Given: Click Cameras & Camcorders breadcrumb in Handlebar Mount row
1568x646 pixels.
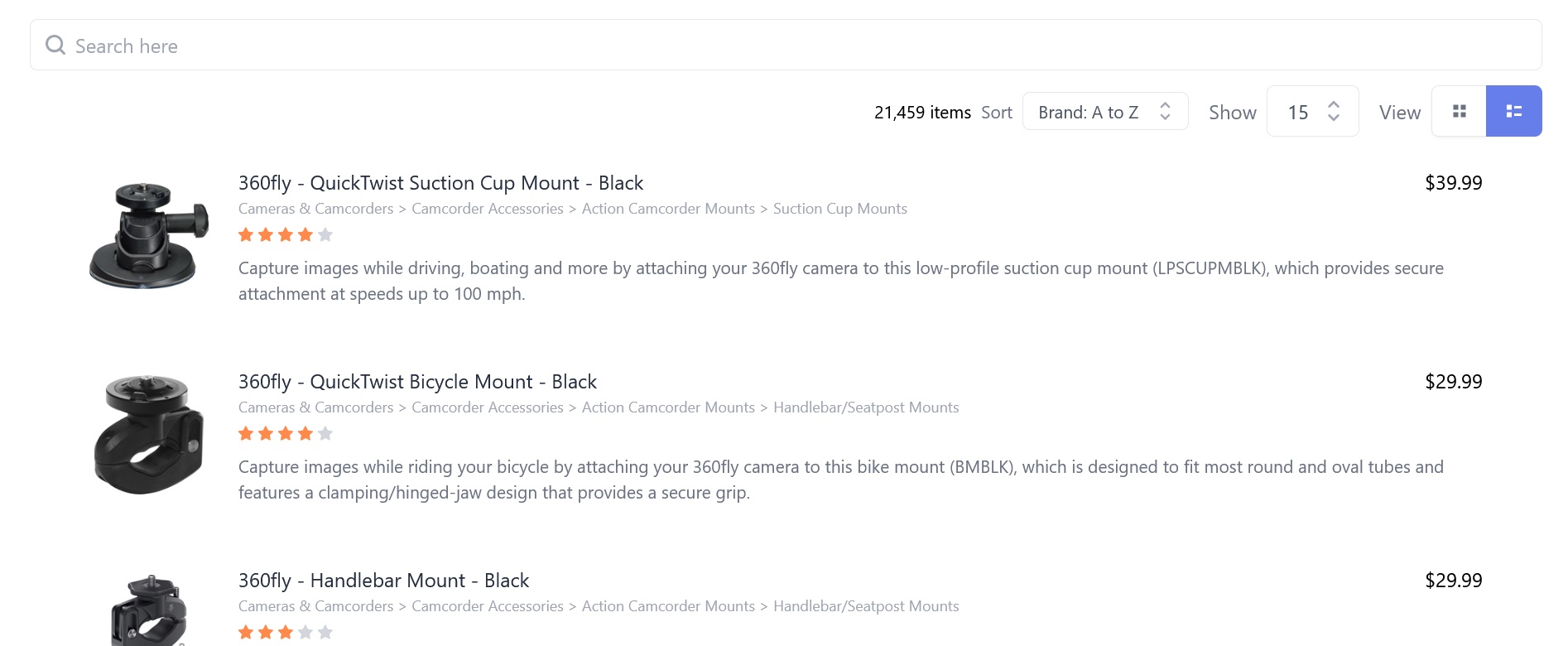Looking at the screenshot, I should click(x=316, y=606).
